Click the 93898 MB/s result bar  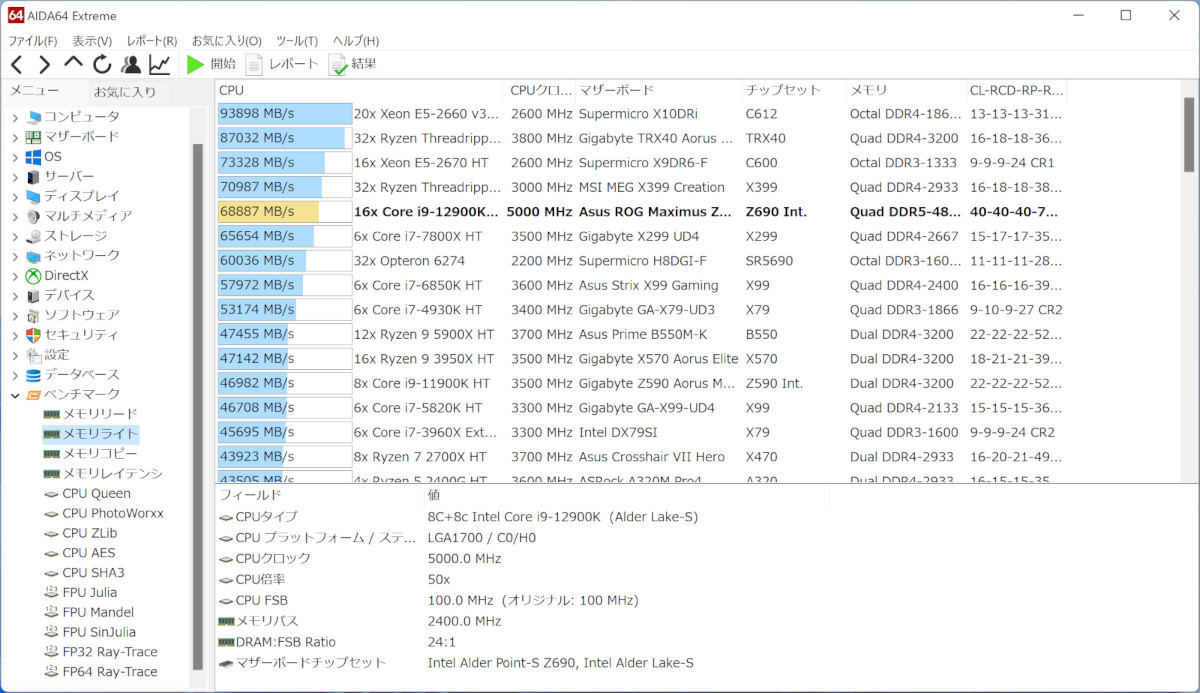pyautogui.click(x=285, y=114)
